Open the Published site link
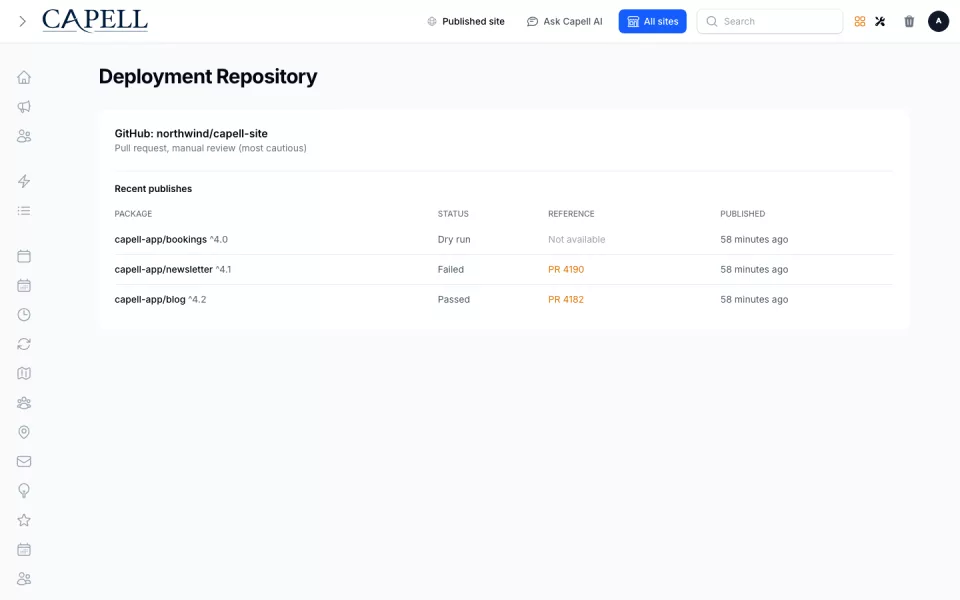960x600 pixels. 466,21
